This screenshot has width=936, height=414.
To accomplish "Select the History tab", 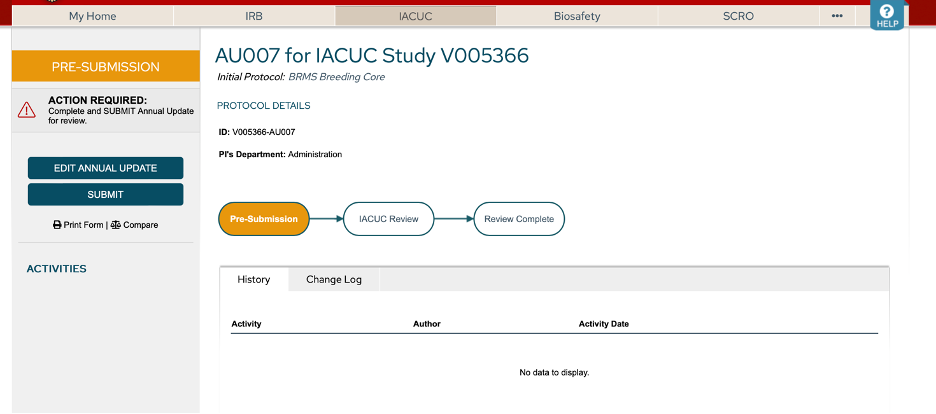I will click(253, 280).
